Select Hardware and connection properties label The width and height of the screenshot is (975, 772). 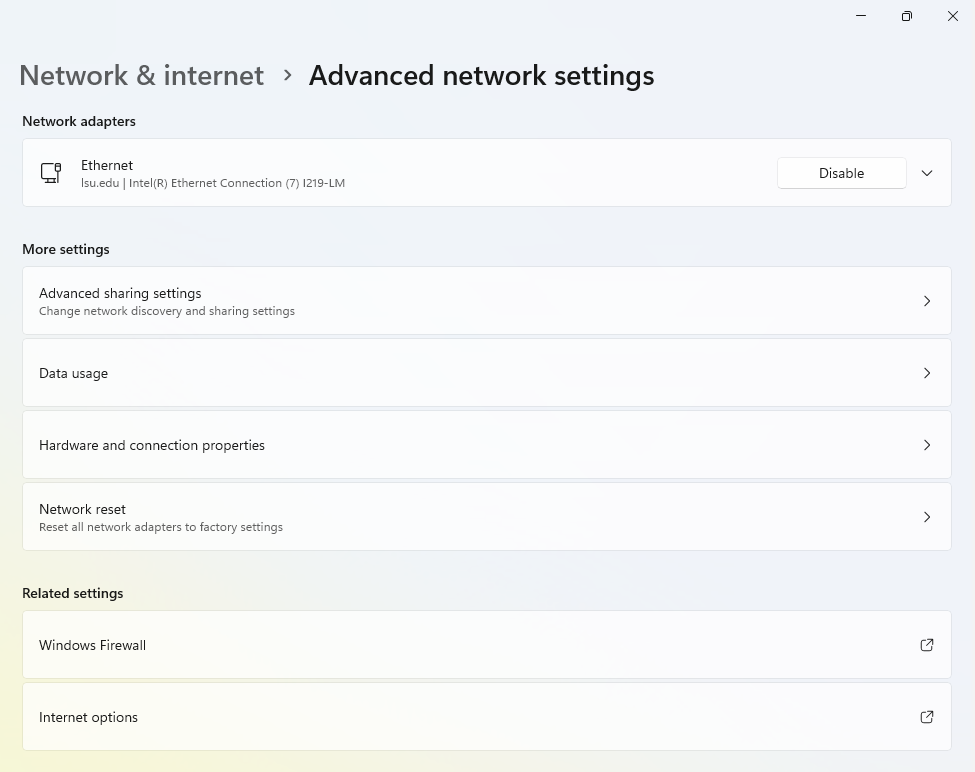click(152, 445)
